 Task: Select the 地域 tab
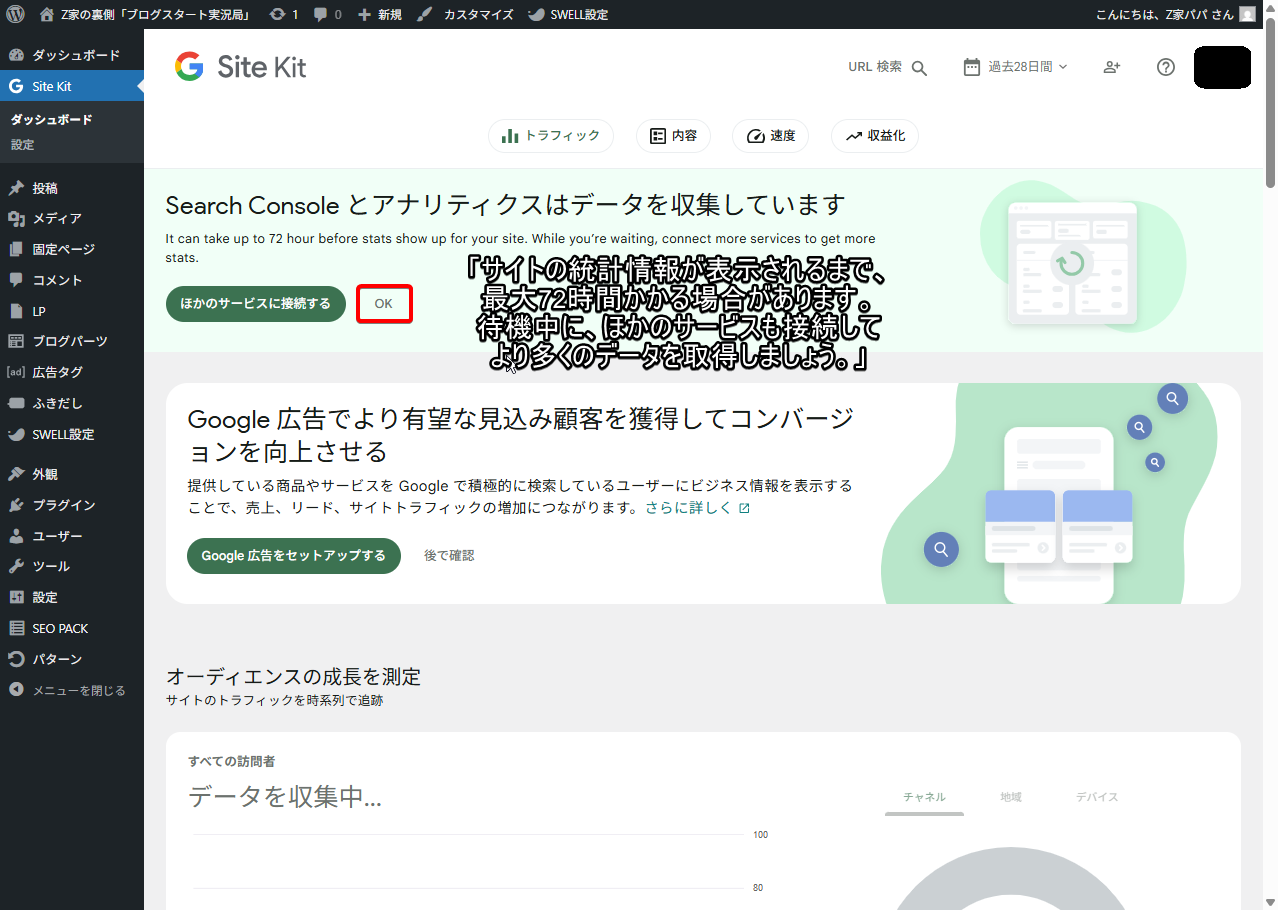1011,798
